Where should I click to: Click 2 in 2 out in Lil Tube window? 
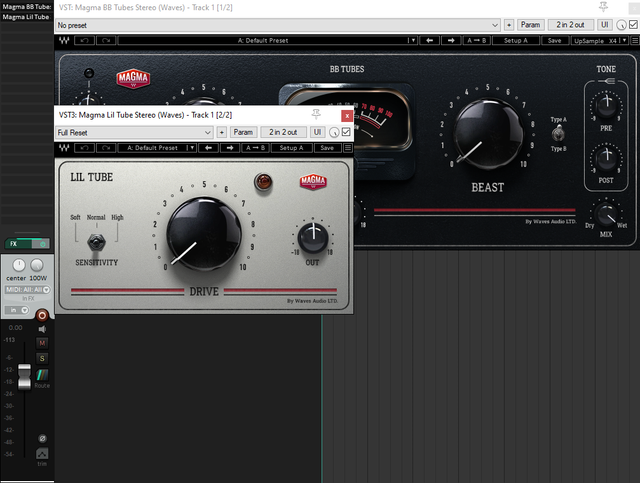point(283,132)
